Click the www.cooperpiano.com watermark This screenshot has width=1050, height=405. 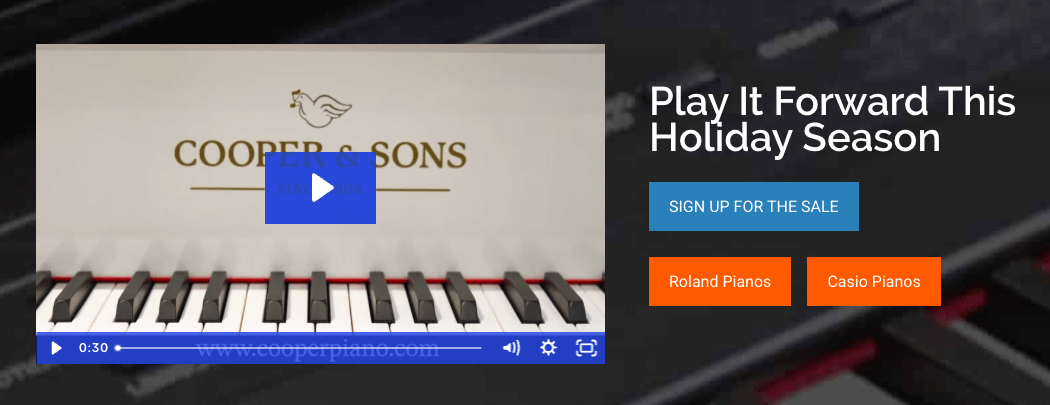pos(317,349)
